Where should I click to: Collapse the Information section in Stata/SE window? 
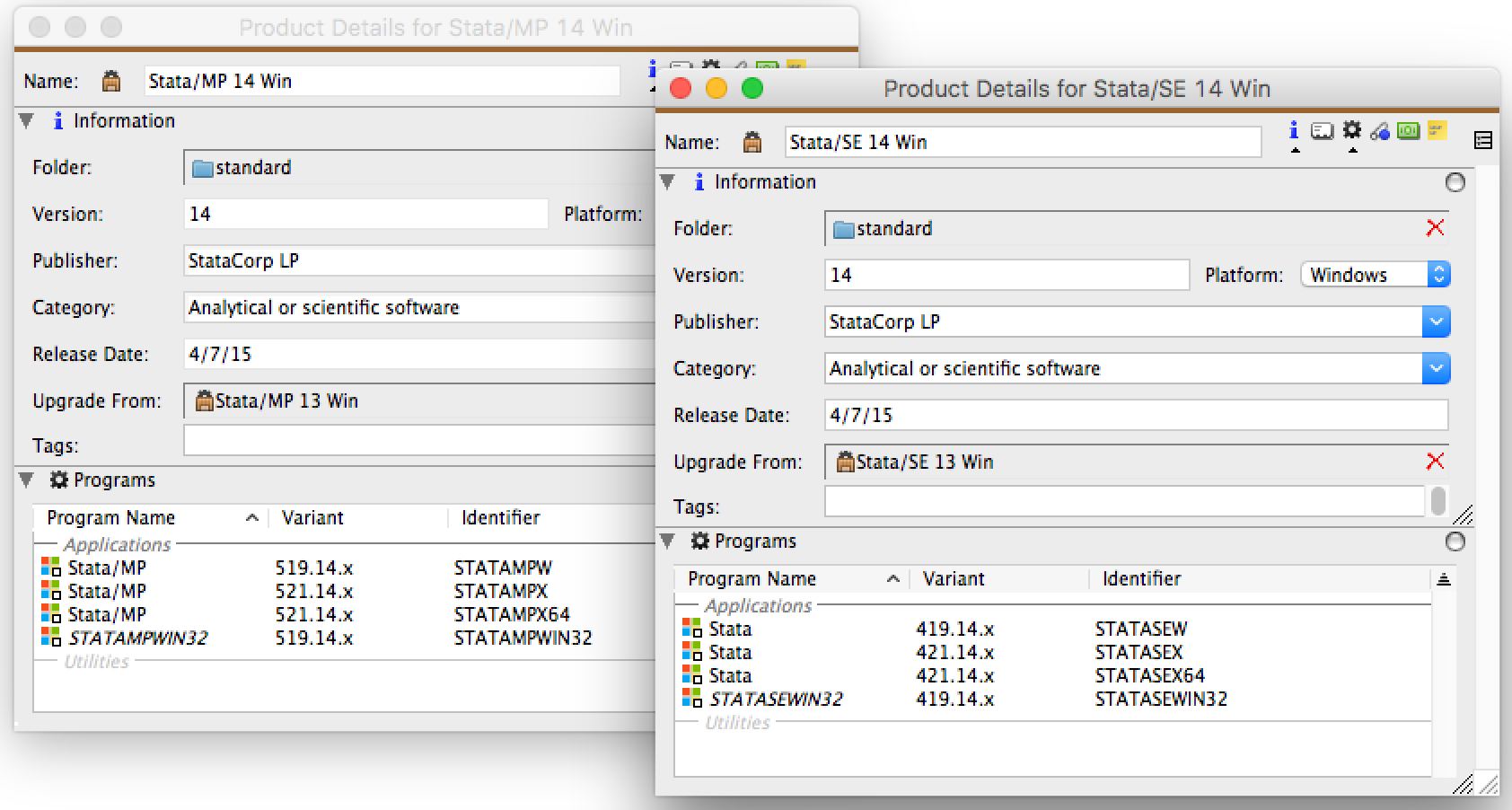[667, 181]
